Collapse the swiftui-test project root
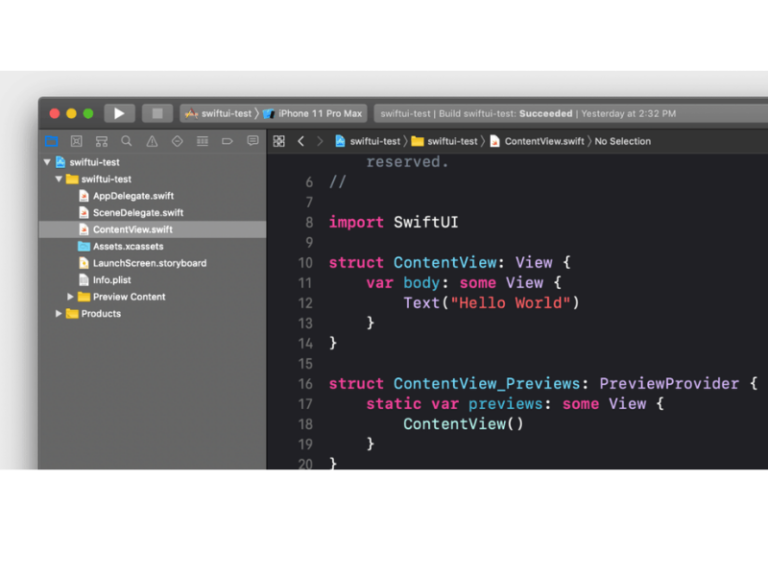 (x=47, y=162)
